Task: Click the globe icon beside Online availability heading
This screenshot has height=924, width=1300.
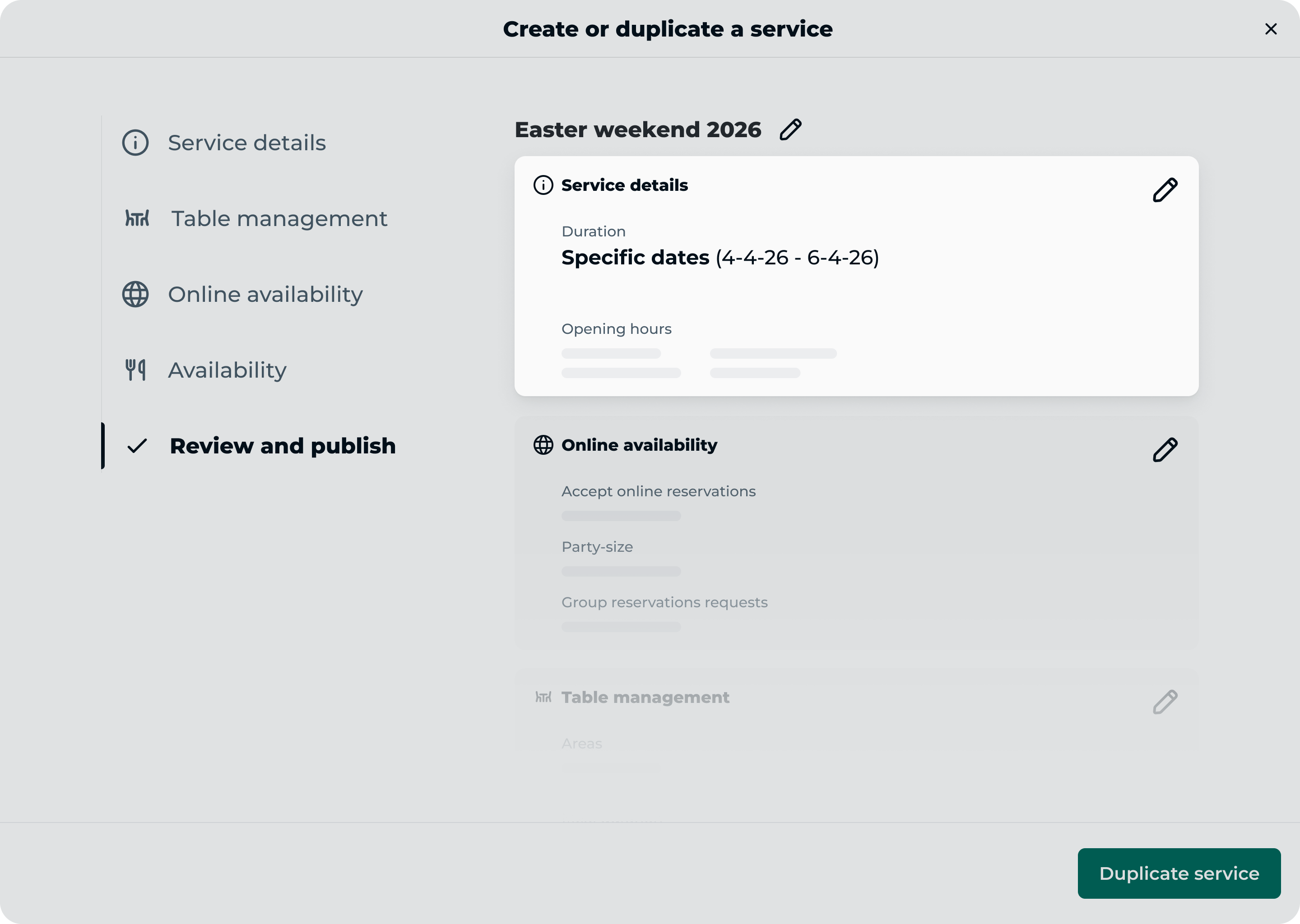Action: click(543, 445)
